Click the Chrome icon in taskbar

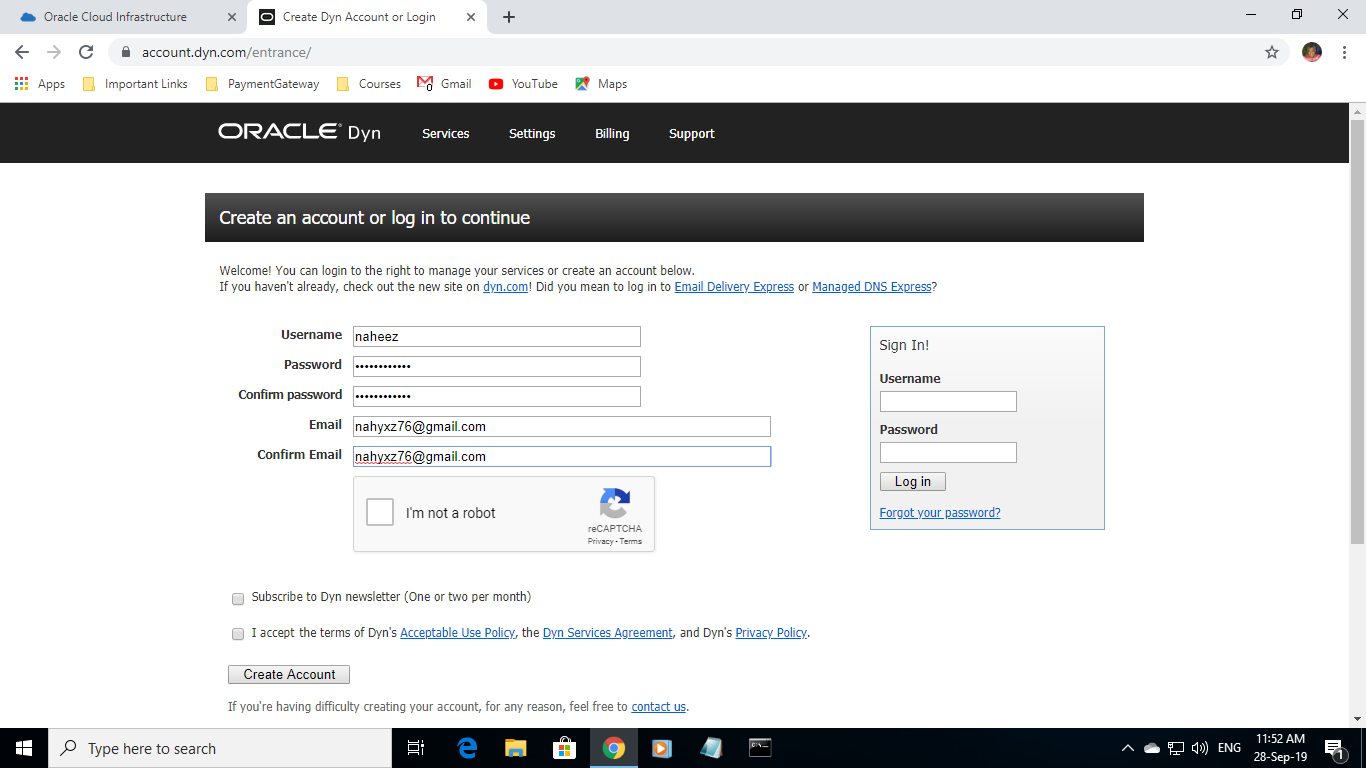point(613,748)
